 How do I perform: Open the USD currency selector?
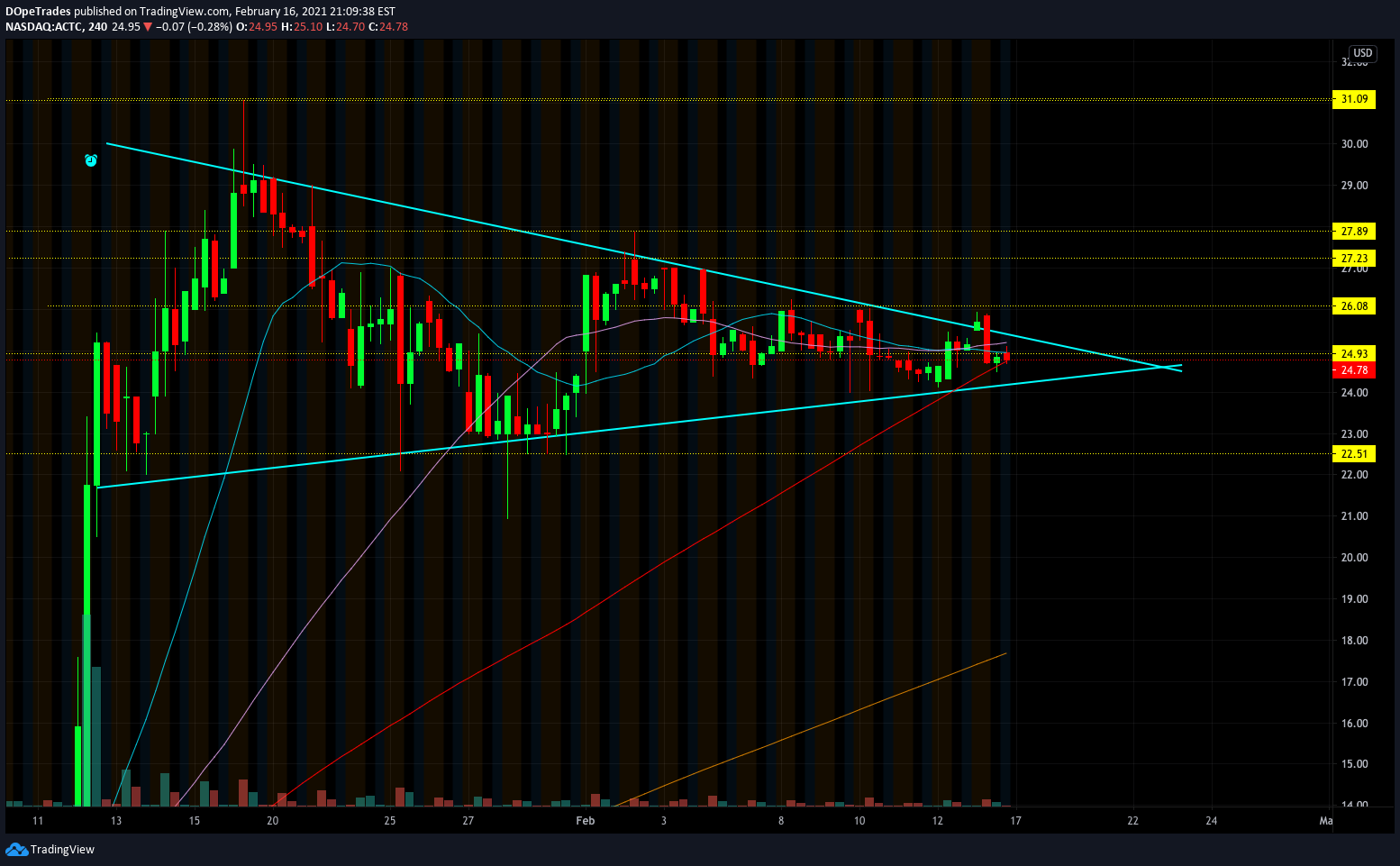pos(1362,53)
